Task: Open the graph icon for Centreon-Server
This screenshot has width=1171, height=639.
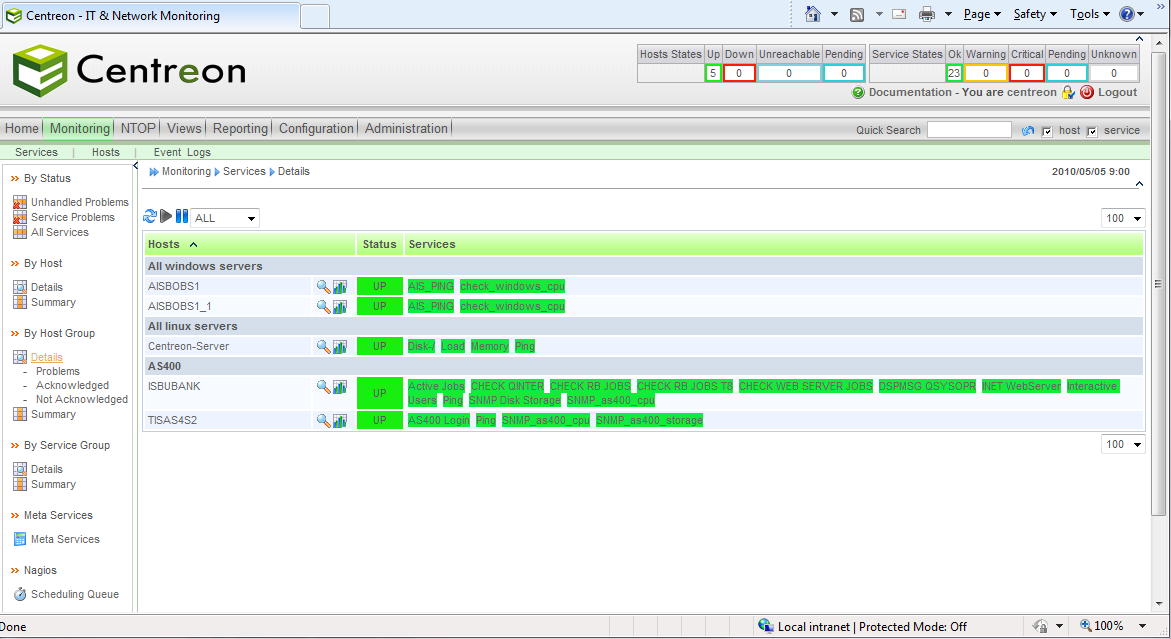Action: pos(340,347)
